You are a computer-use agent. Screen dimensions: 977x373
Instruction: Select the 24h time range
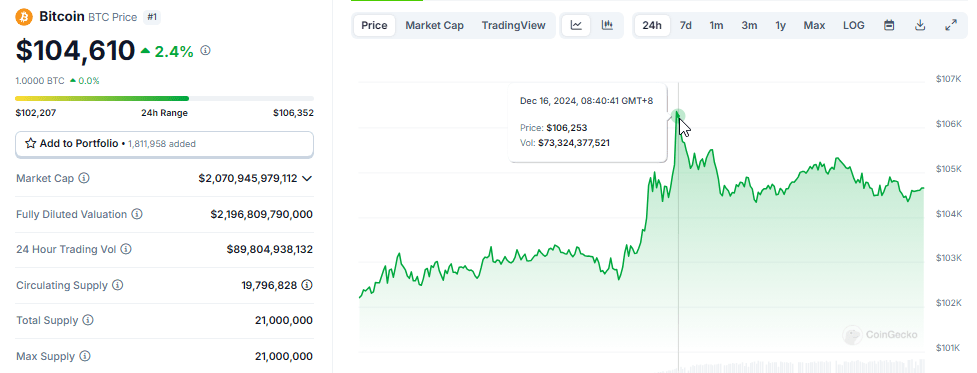(652, 26)
